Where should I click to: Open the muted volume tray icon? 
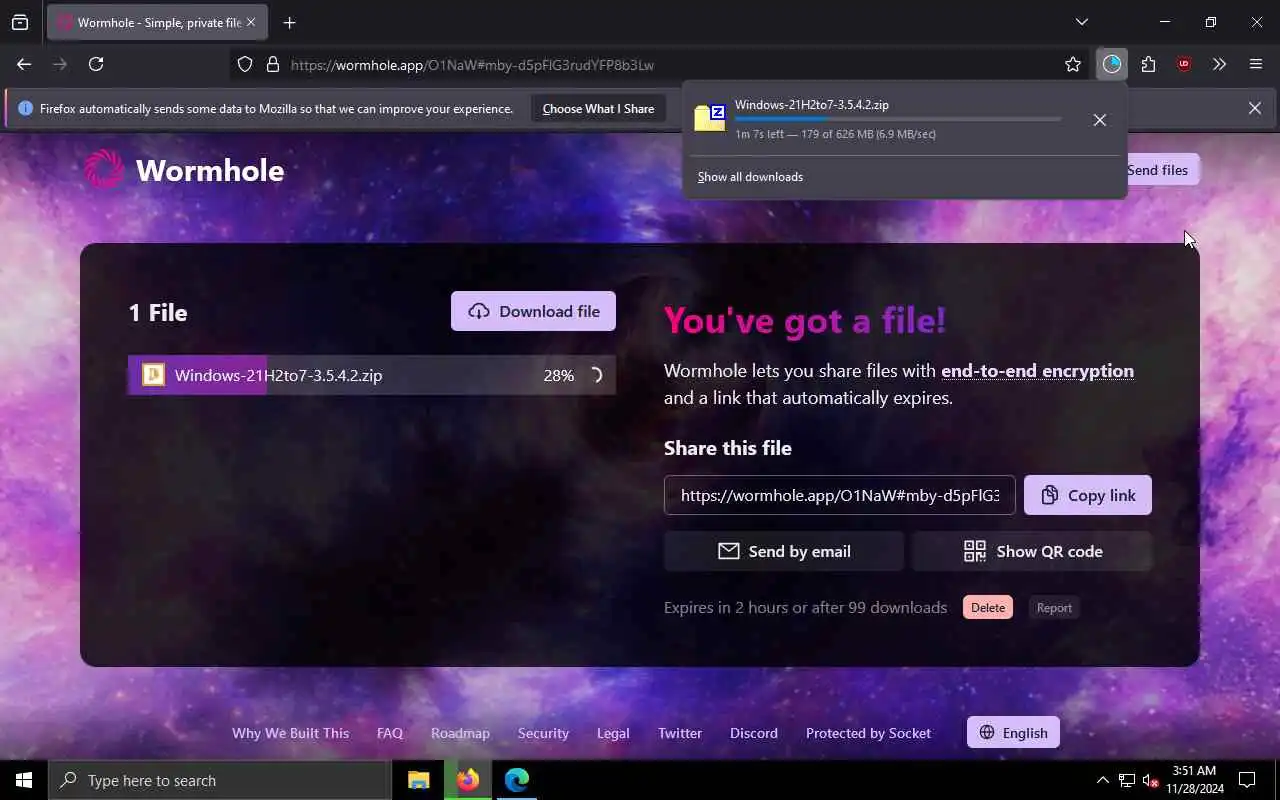[x=1150, y=780]
